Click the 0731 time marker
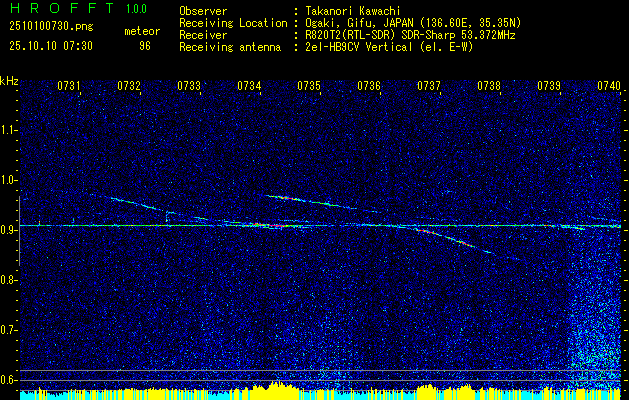 point(69,85)
